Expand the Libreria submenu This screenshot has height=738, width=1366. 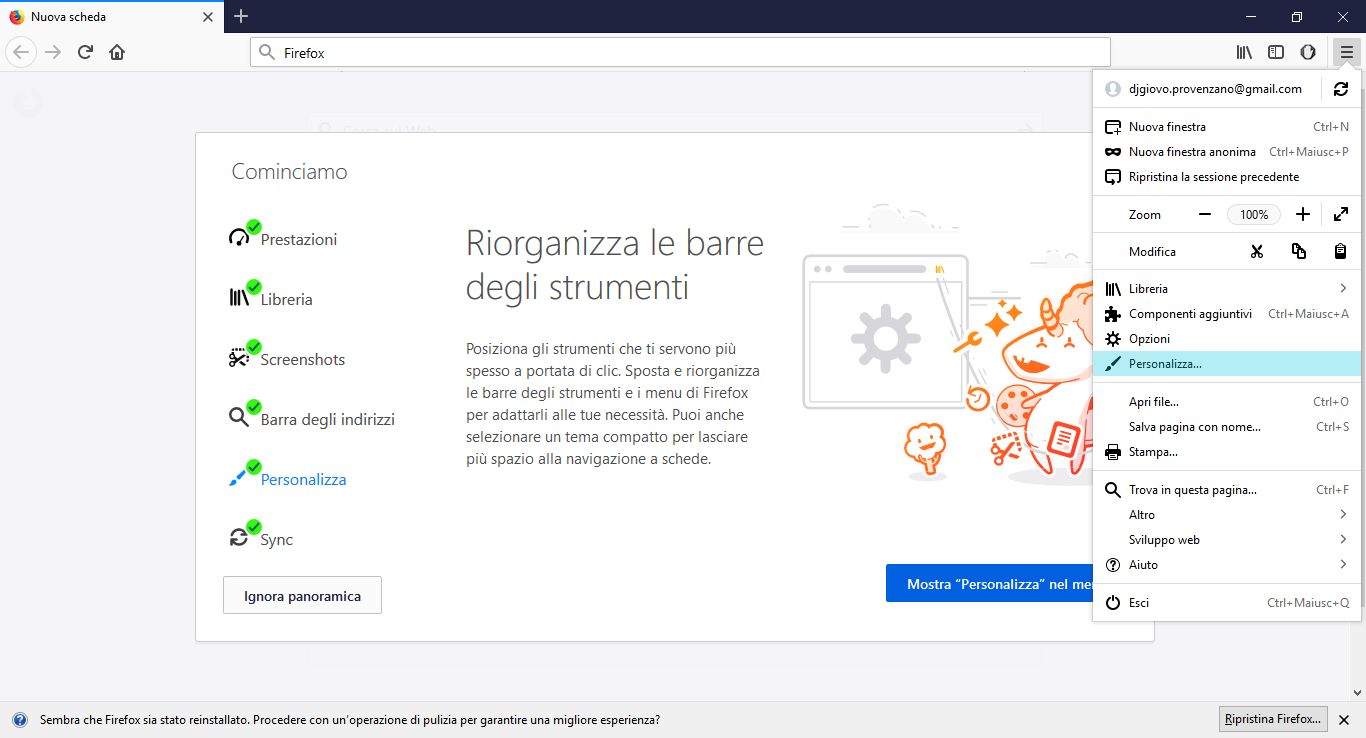[1227, 289]
